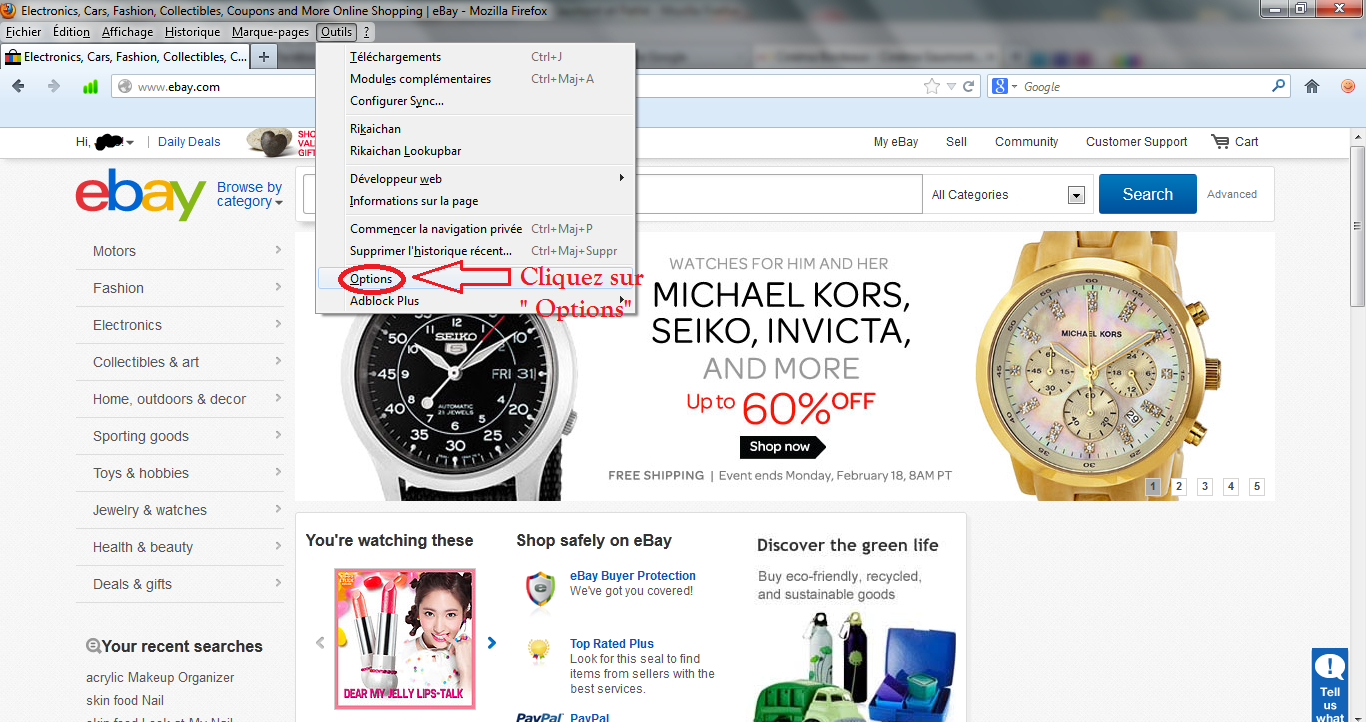This screenshot has width=1366, height=722.
Task: Open My eBay link
Action: click(896, 142)
